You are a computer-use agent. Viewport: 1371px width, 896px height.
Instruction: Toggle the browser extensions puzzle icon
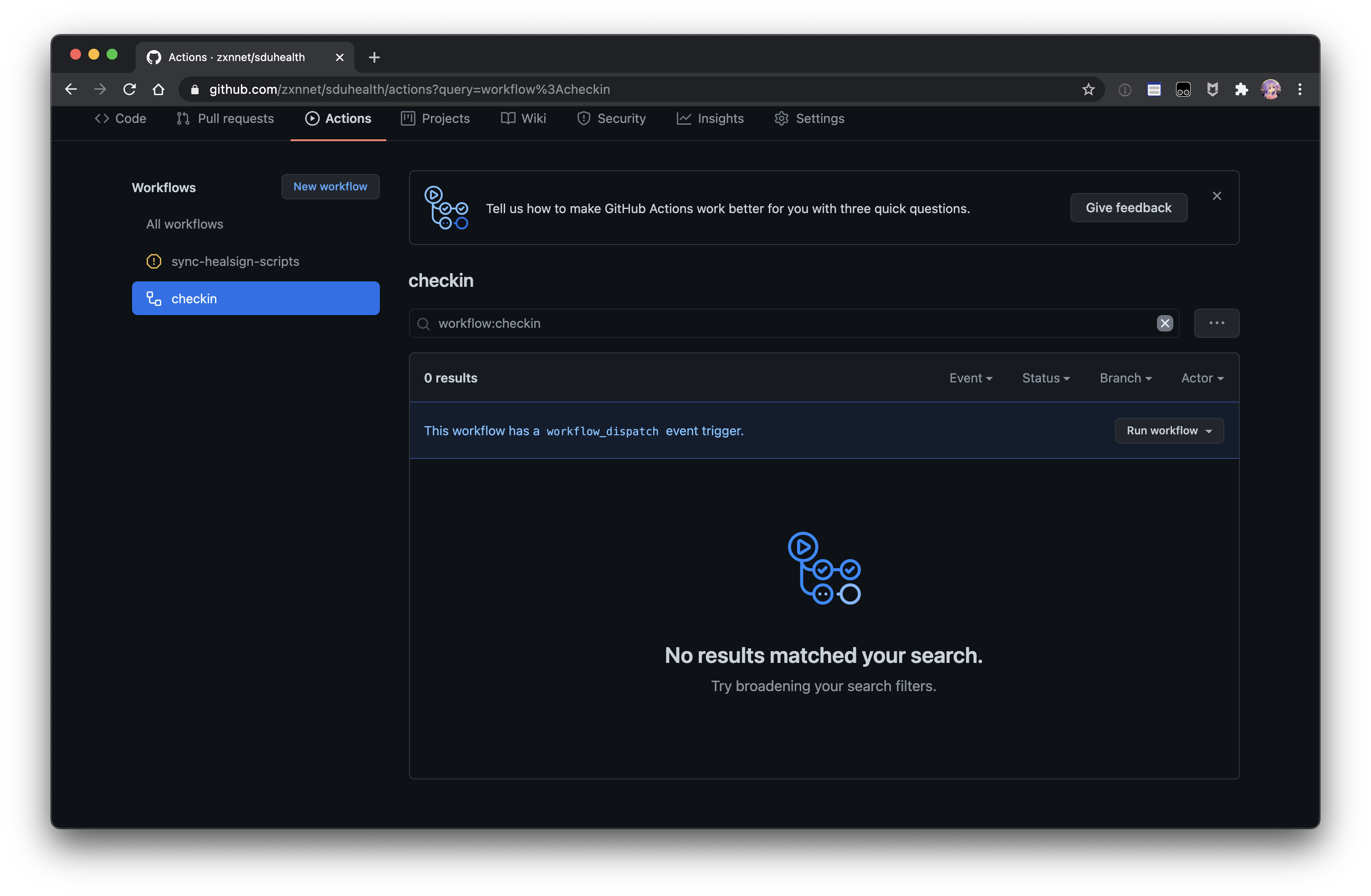pyautogui.click(x=1241, y=89)
